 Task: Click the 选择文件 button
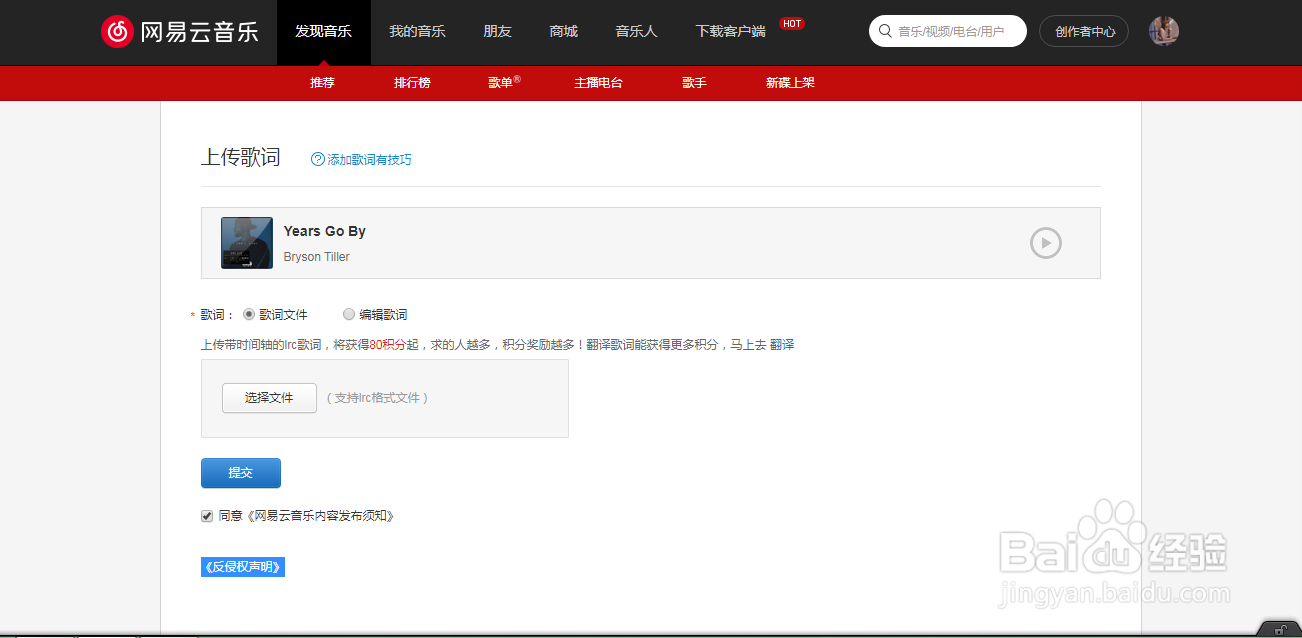pos(269,398)
